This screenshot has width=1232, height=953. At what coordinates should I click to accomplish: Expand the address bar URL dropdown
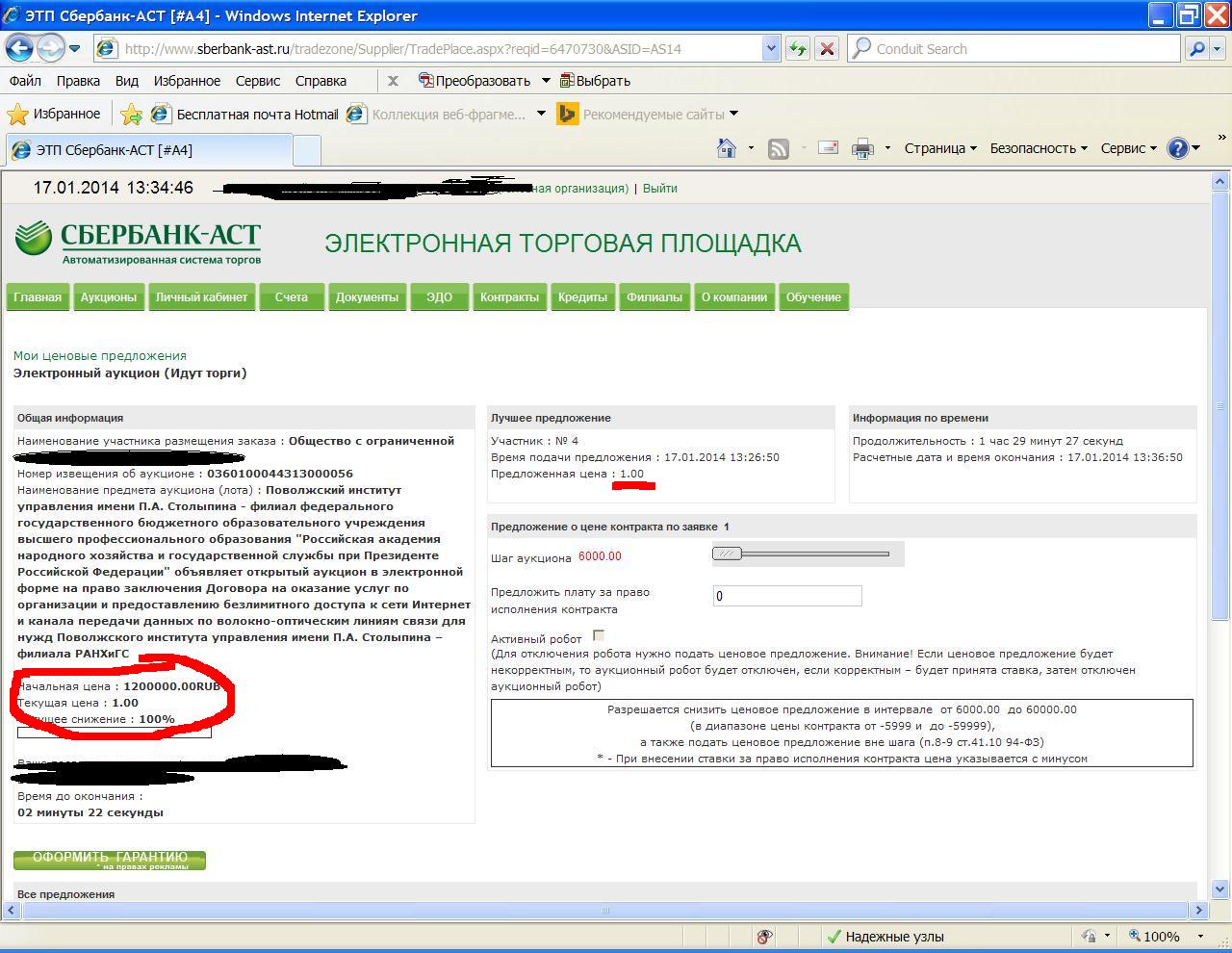770,48
